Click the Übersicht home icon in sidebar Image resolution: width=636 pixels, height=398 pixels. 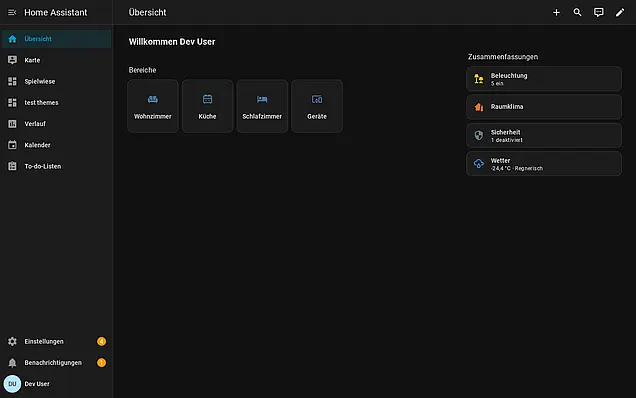pos(12,39)
